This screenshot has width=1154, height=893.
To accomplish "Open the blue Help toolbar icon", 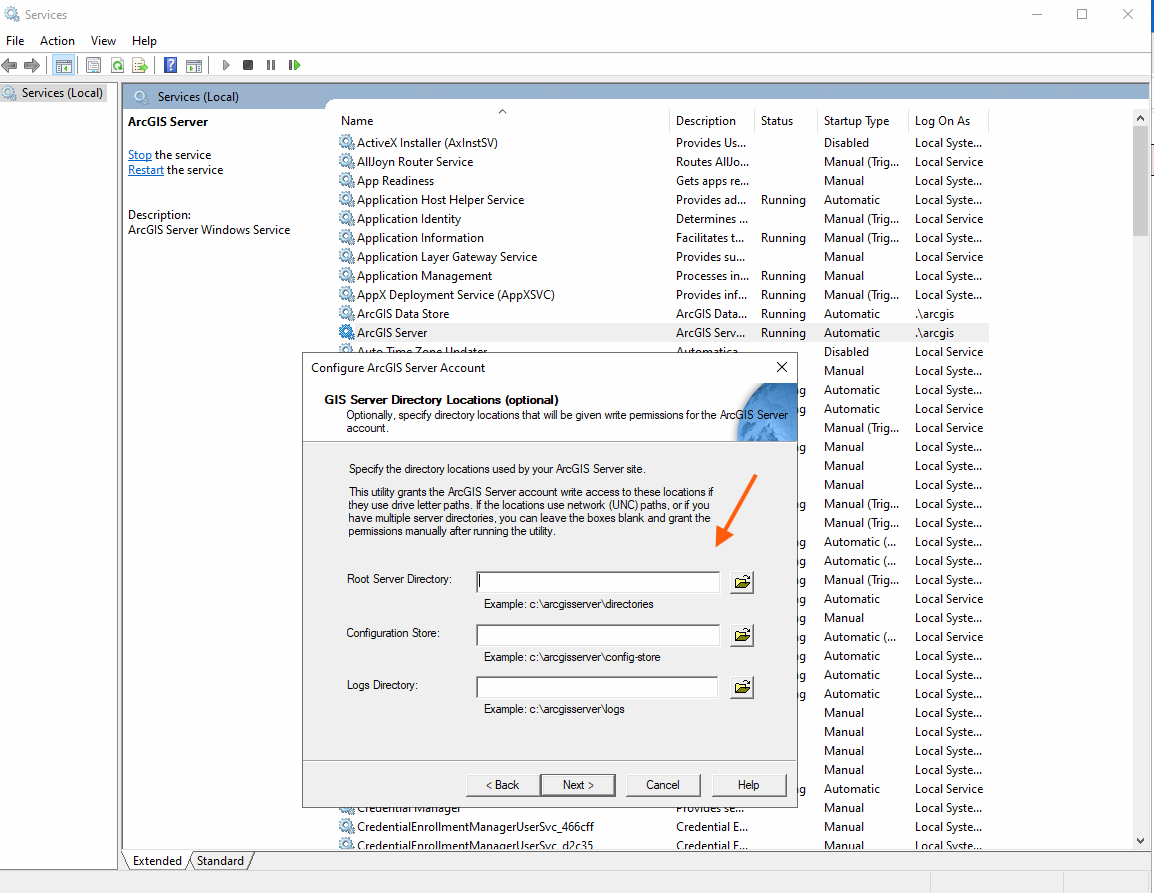I will [170, 65].
